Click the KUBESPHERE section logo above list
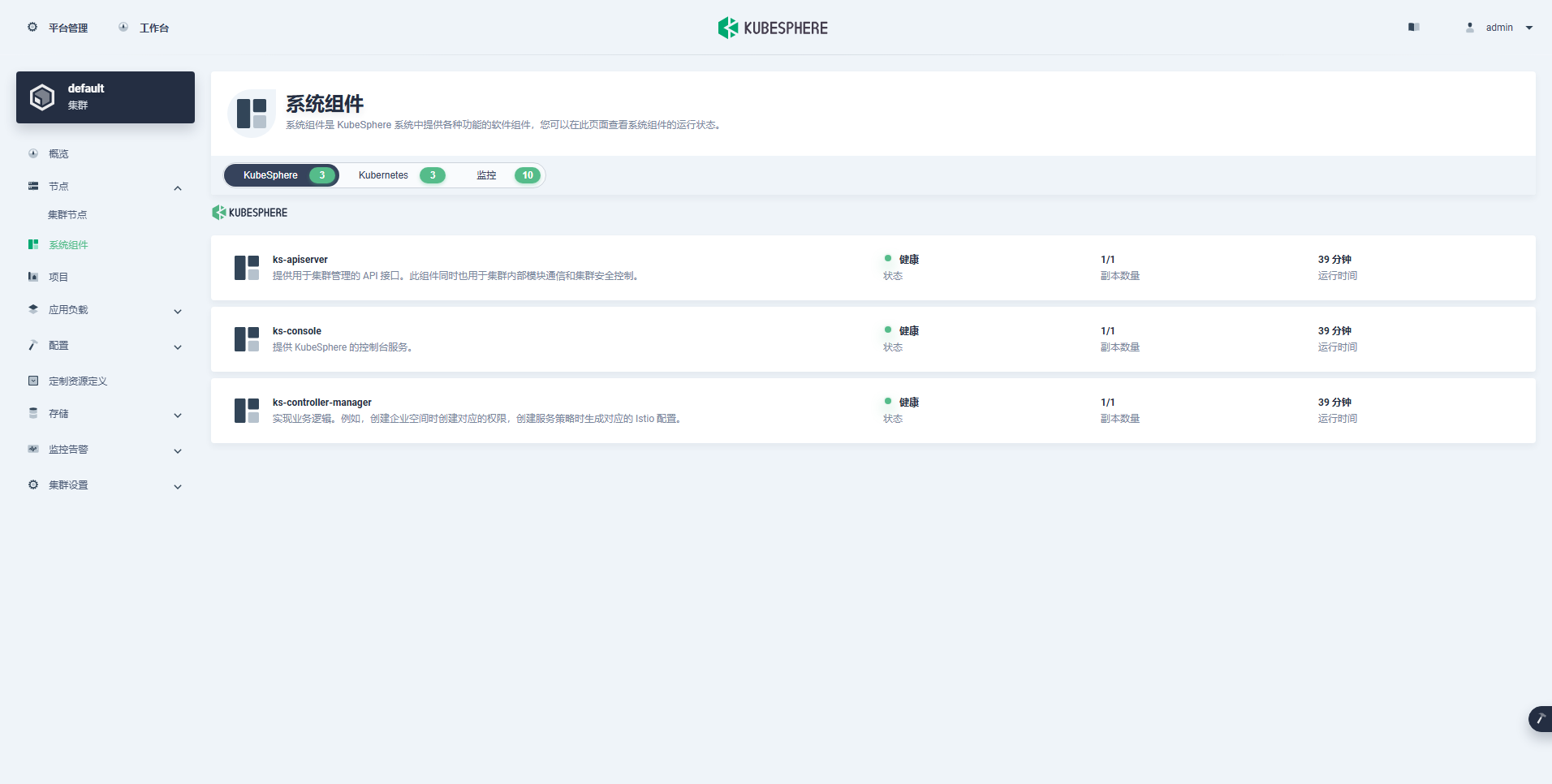This screenshot has width=1552, height=784. tap(250, 213)
